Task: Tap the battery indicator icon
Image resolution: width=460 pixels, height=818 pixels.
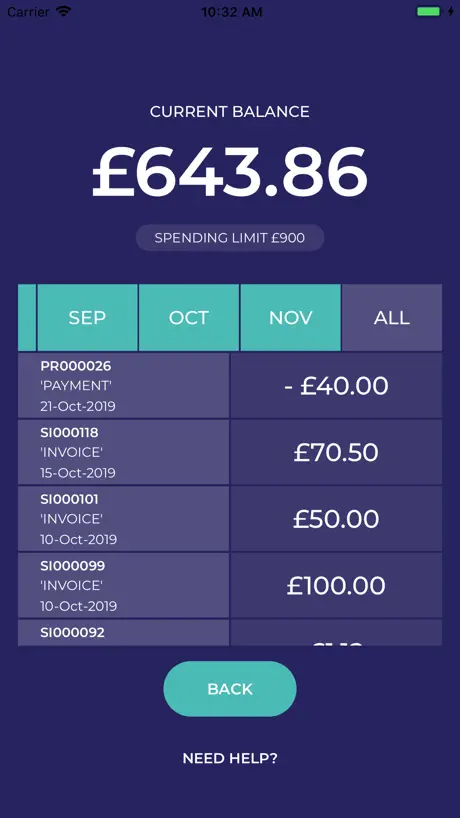Action: 428,11
